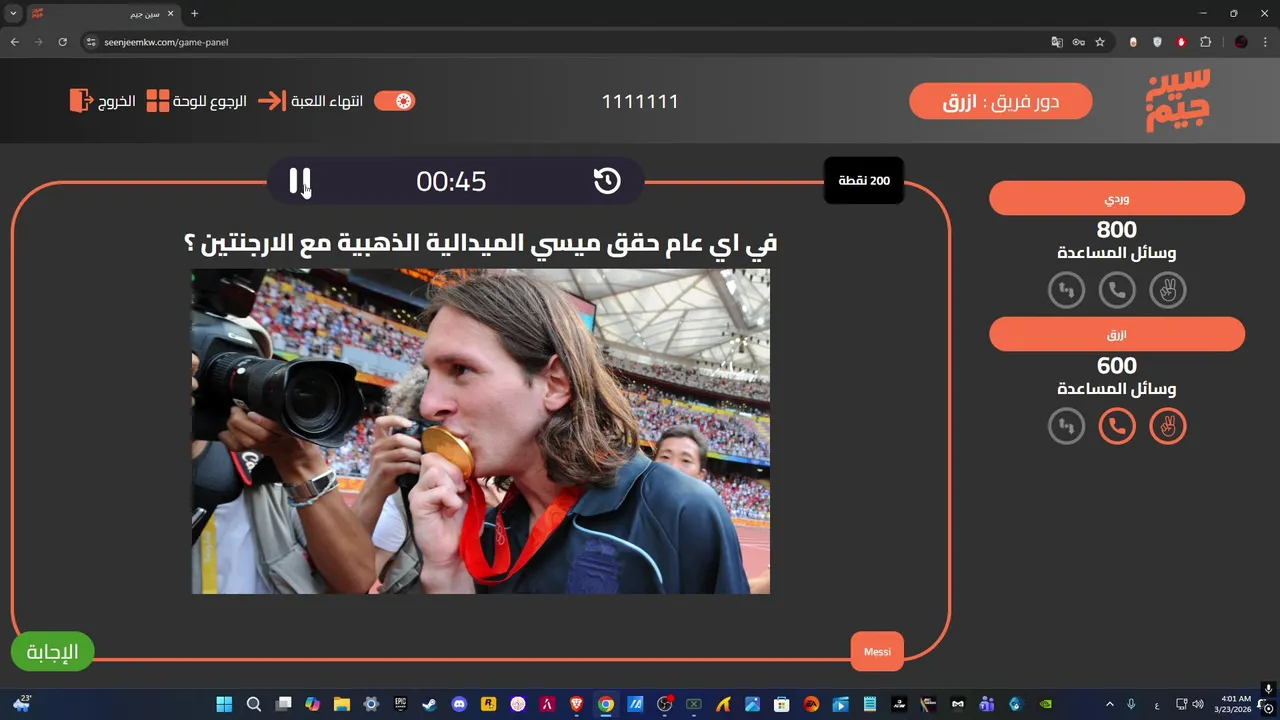Screen dimensions: 1280x720
Task: Use وردي team's phone call help icon
Action: (x=1117, y=290)
